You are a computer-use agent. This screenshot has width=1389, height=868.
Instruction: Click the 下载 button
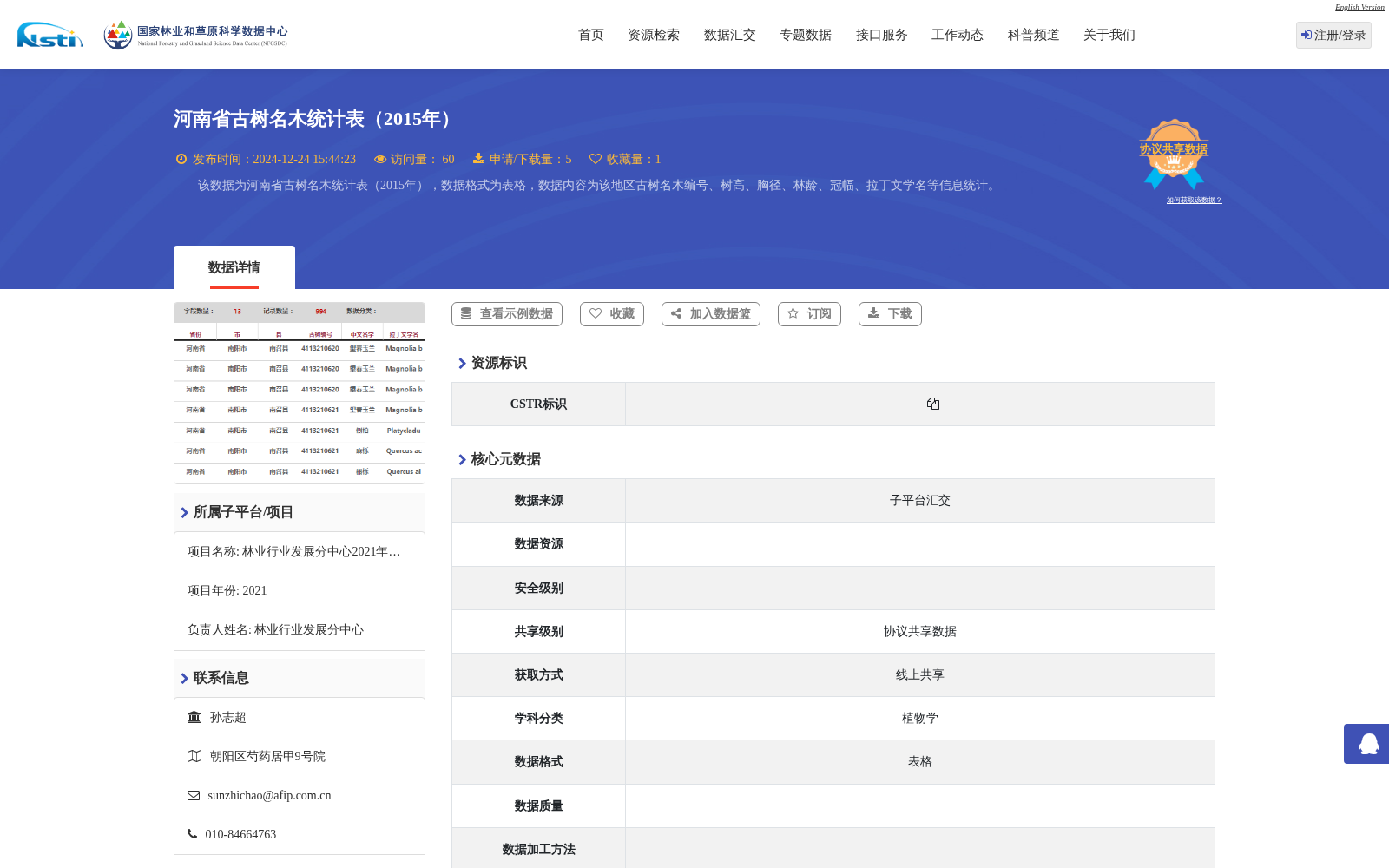(x=890, y=314)
